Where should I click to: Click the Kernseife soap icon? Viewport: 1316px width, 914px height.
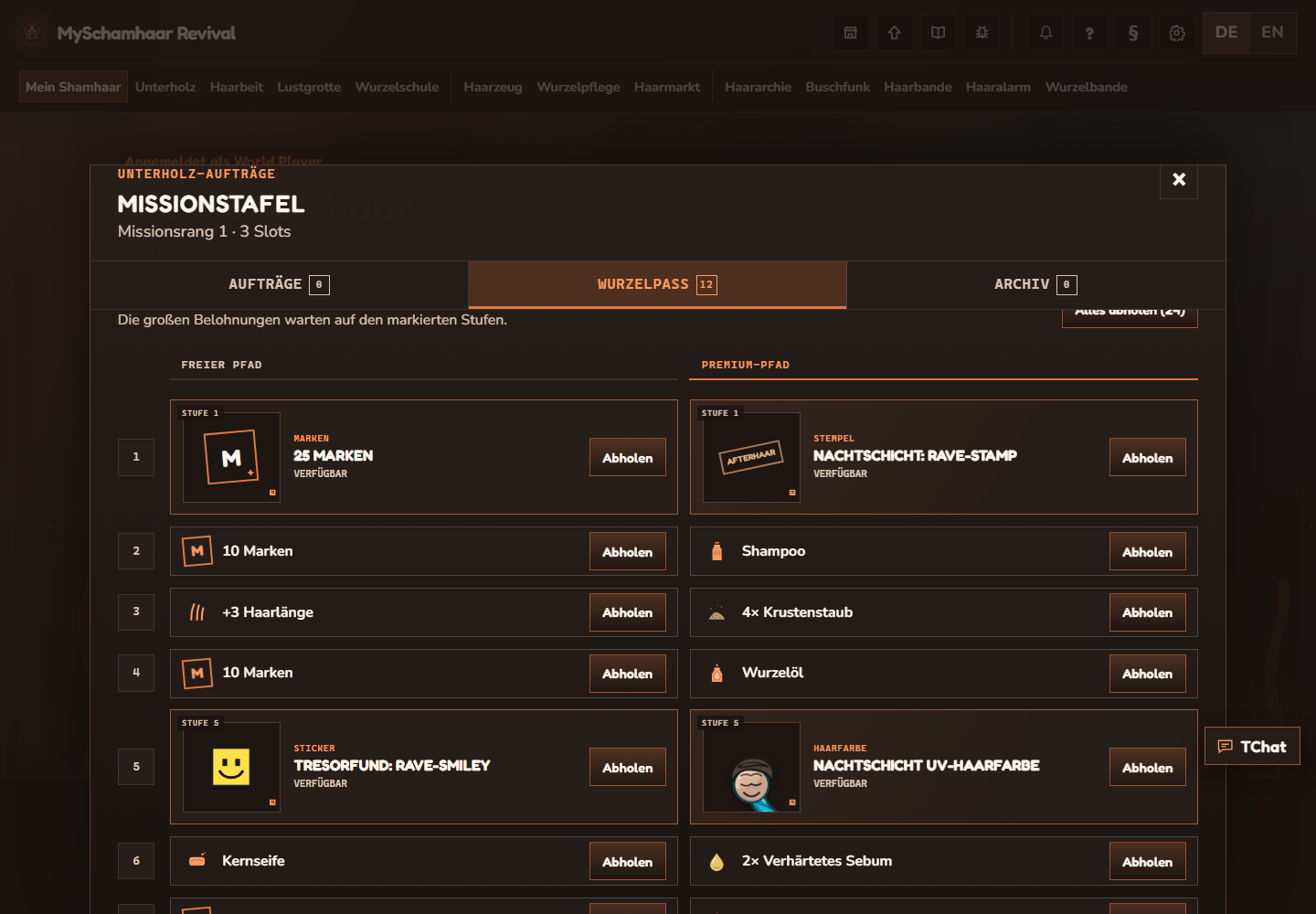197,860
